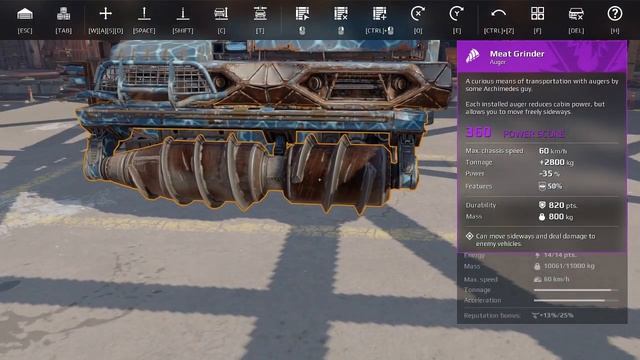Open the four-square grid F icon
Screen dimensions: 640x360
[x=537, y=14]
